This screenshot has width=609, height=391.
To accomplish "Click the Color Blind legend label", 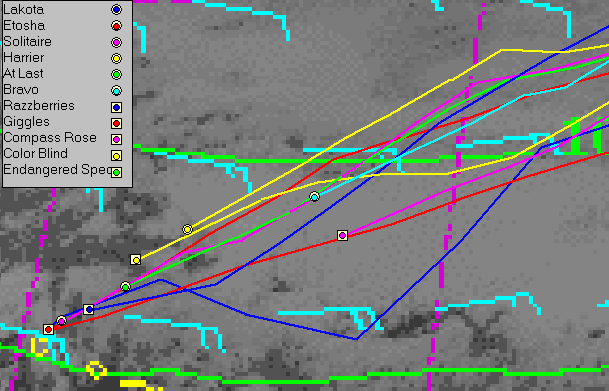I will click(x=35, y=154).
